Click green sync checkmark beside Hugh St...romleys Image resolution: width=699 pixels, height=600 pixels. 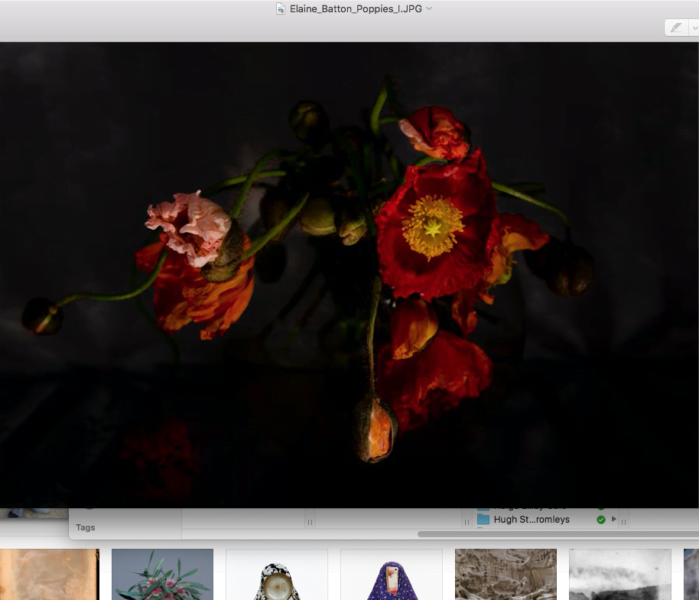(600, 520)
